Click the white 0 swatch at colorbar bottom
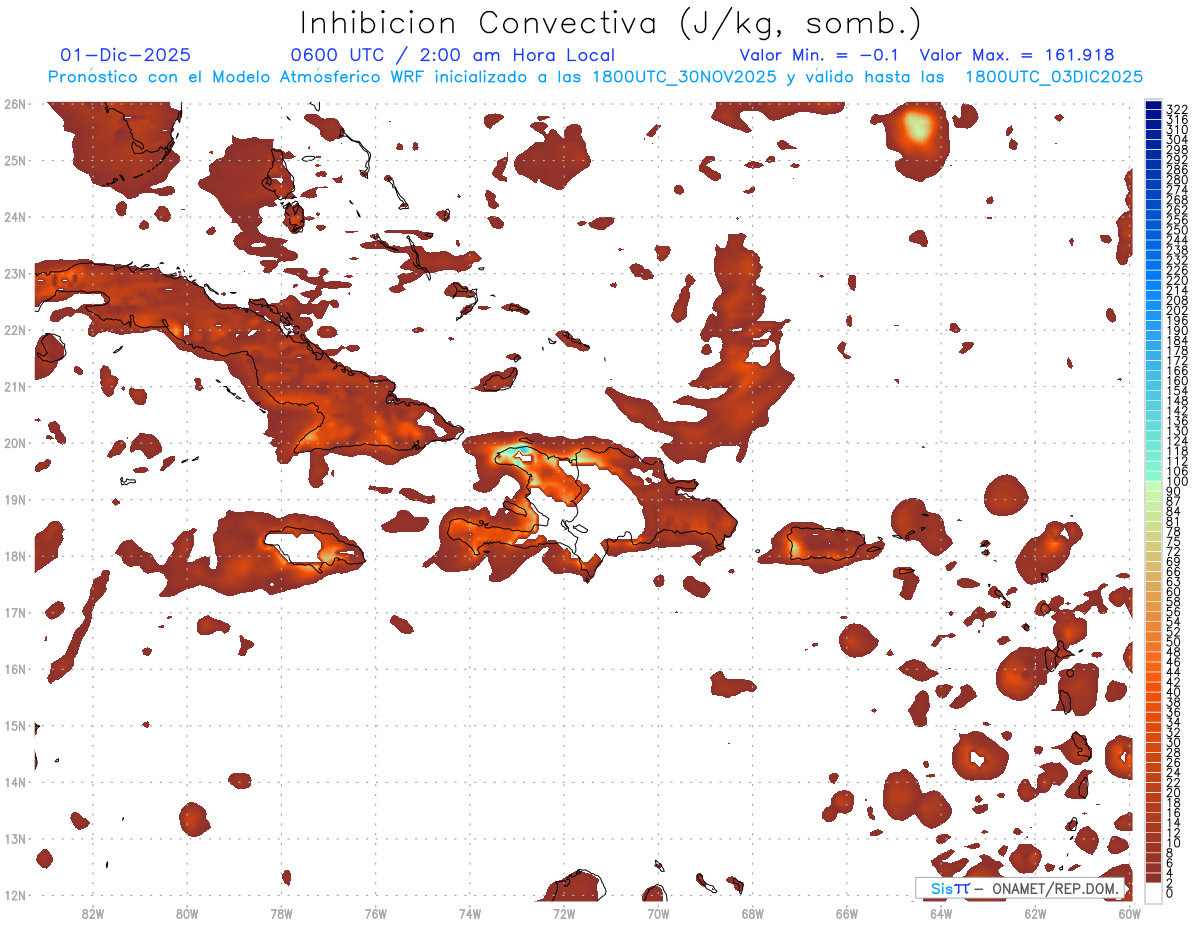This screenshot has height=927, width=1200. 1153,894
